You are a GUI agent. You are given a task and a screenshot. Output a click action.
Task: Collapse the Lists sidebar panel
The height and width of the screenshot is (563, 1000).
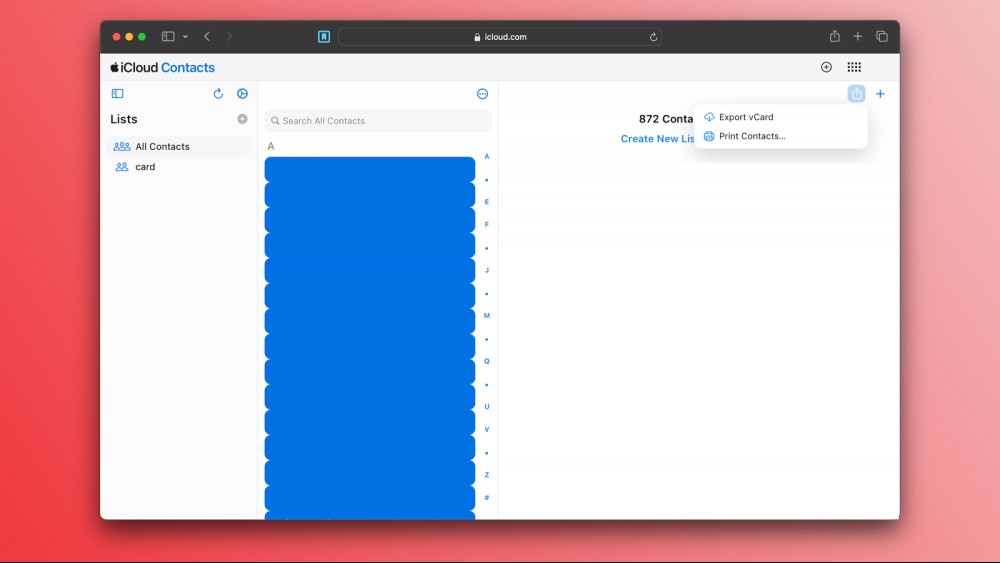coord(117,94)
